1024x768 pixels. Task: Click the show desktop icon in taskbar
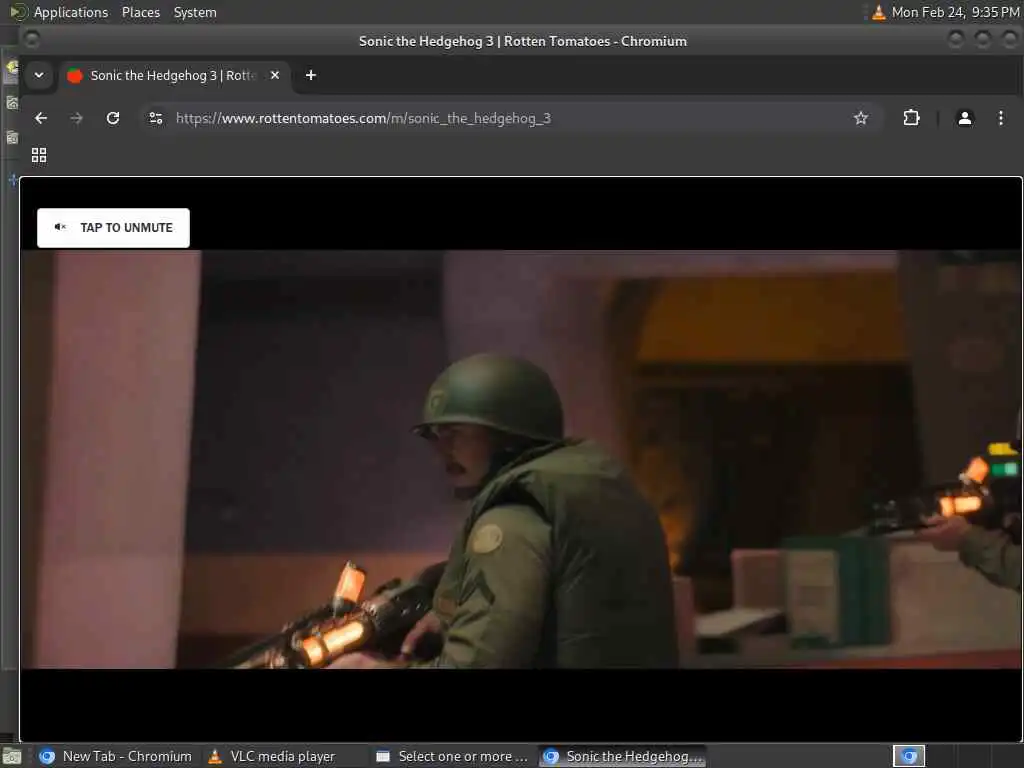click(x=12, y=757)
